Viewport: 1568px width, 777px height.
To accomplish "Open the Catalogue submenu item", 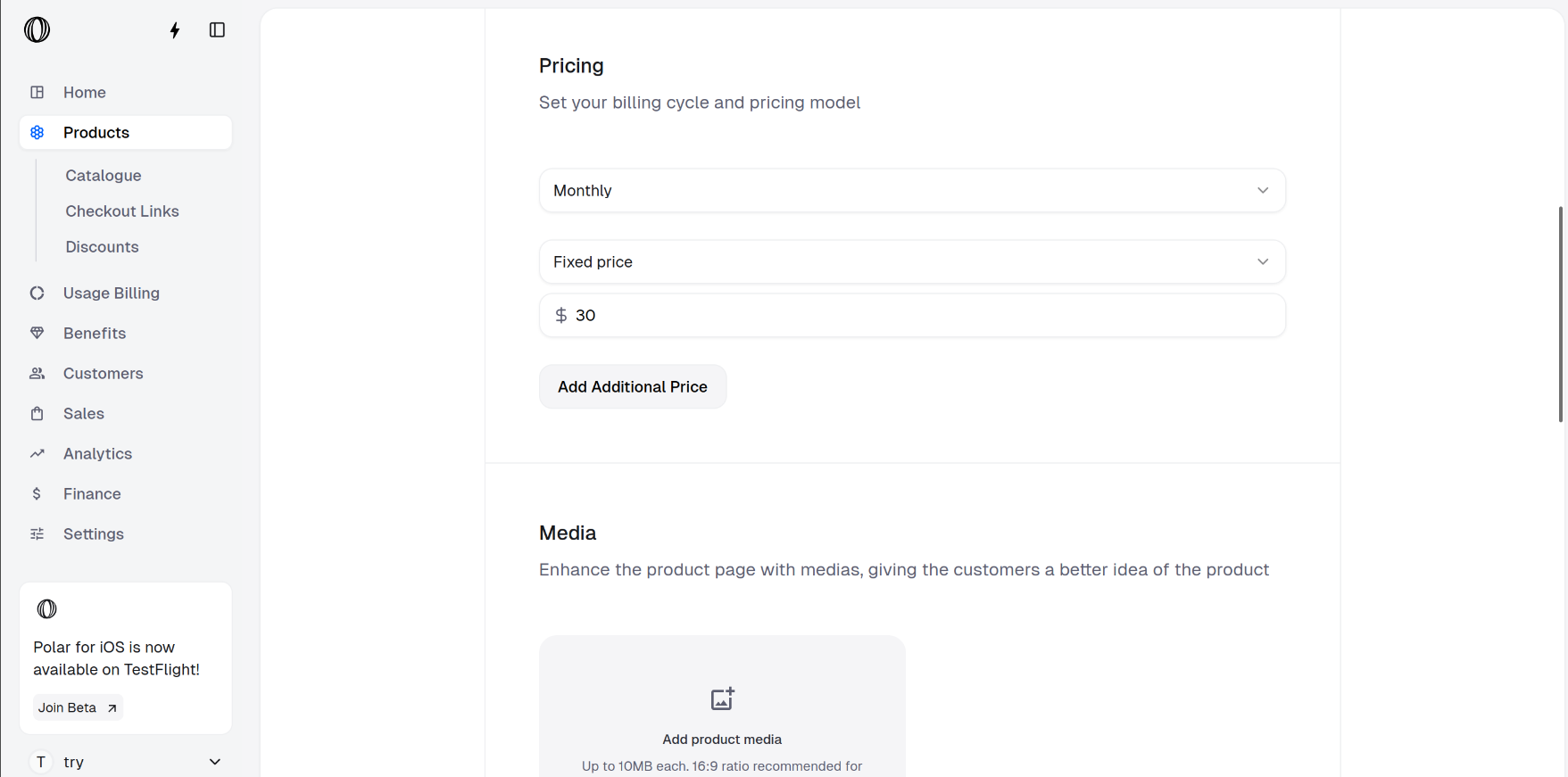I will point(104,176).
